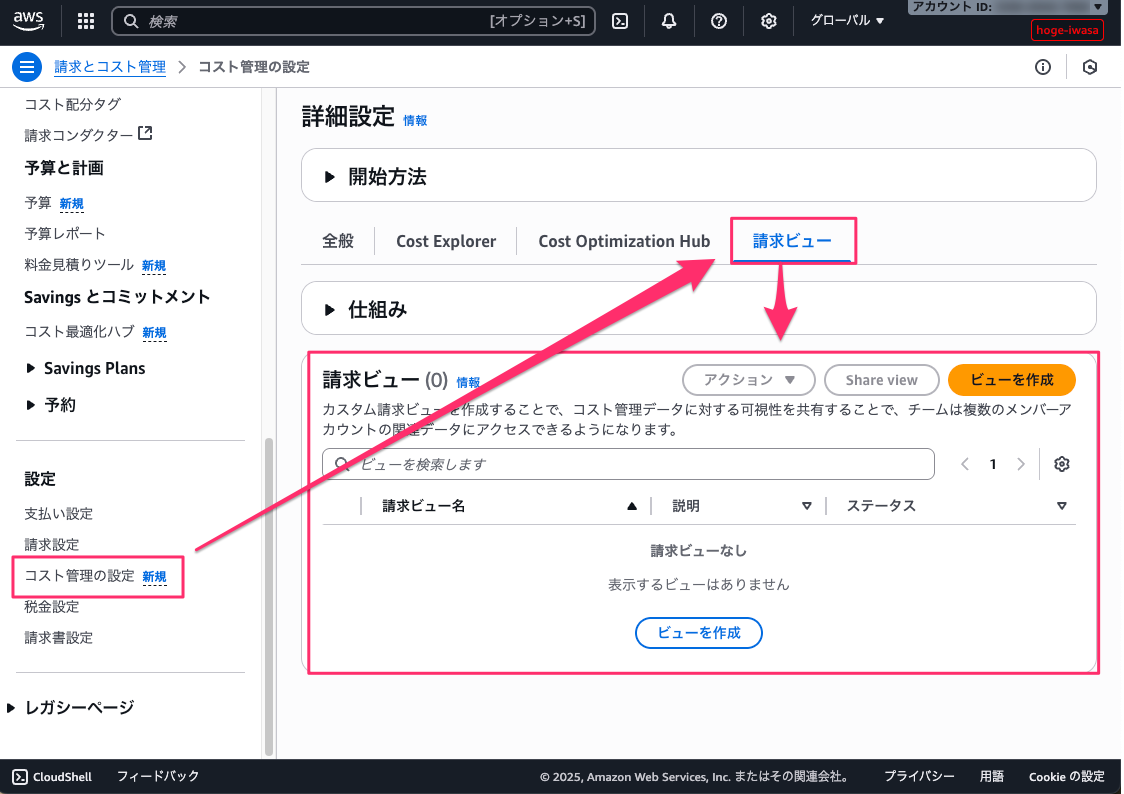Open 予算レポート in the sidebar
The height and width of the screenshot is (794, 1124).
coord(65,234)
